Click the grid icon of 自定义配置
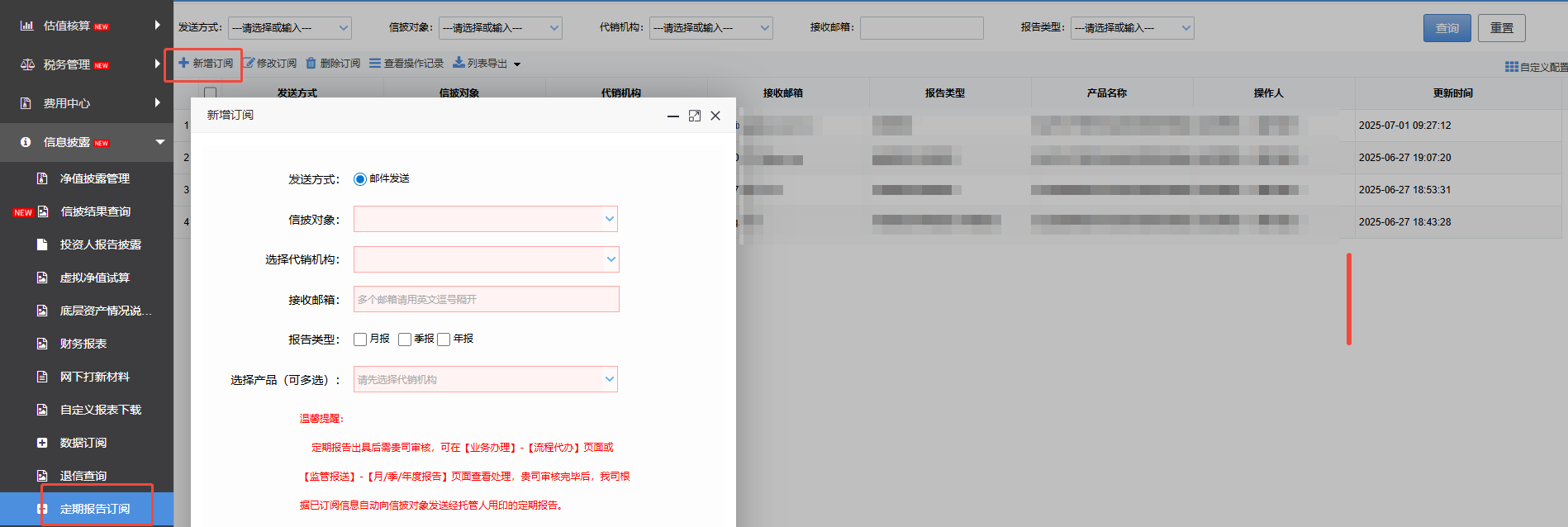This screenshot has height=527, width=1568. pyautogui.click(x=1512, y=67)
